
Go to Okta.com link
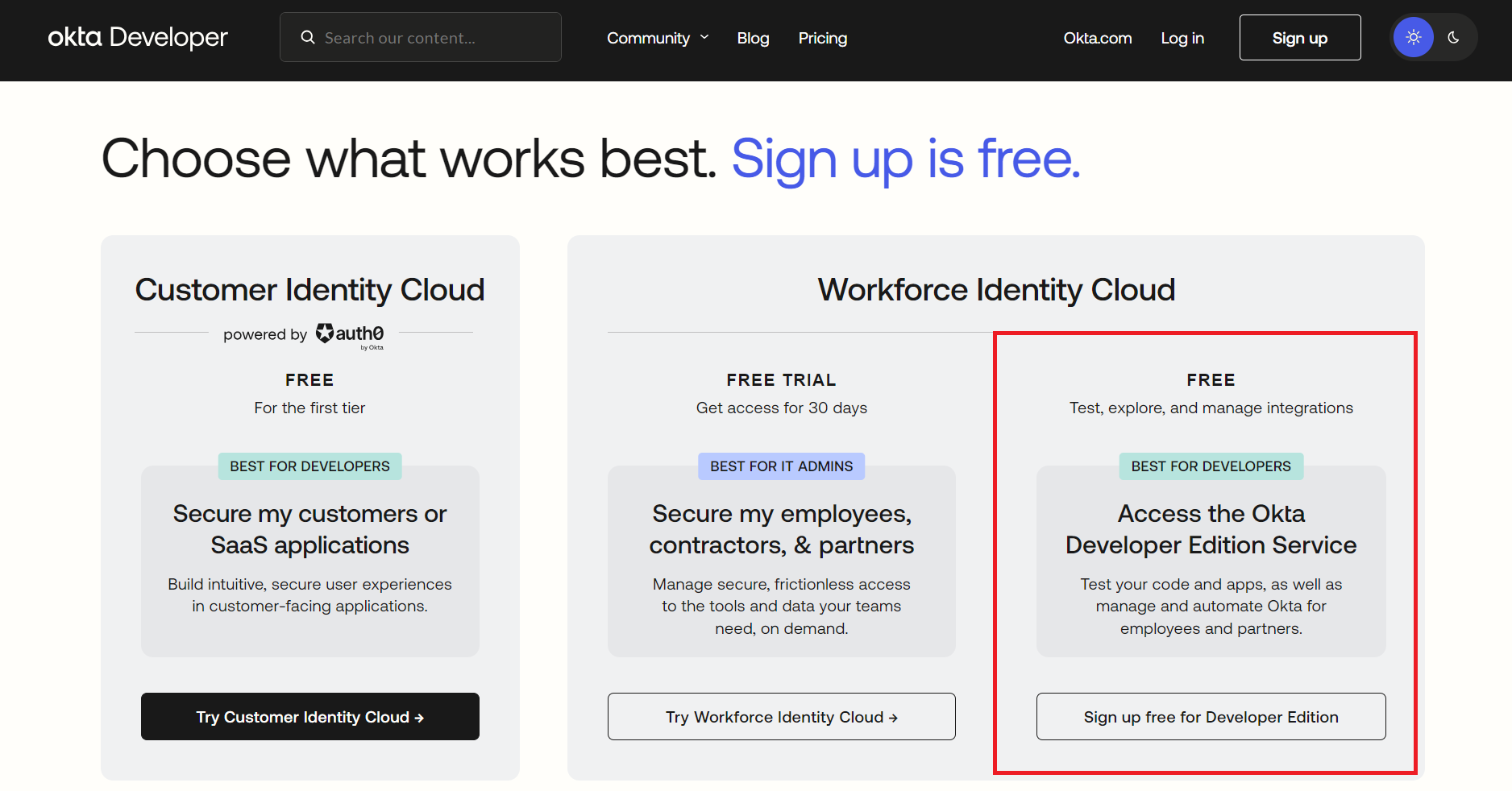point(1097,38)
